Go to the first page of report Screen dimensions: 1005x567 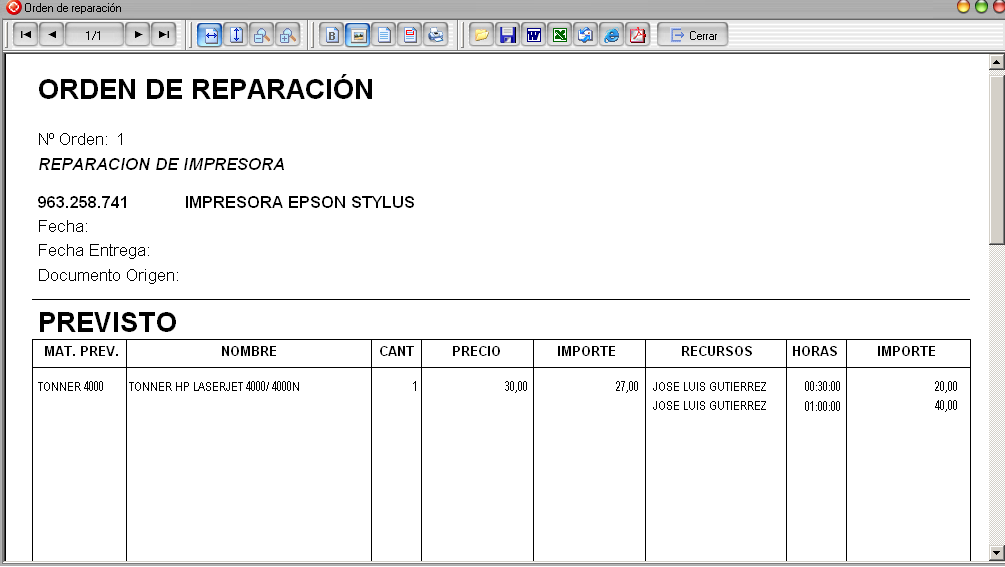pyautogui.click(x=26, y=35)
